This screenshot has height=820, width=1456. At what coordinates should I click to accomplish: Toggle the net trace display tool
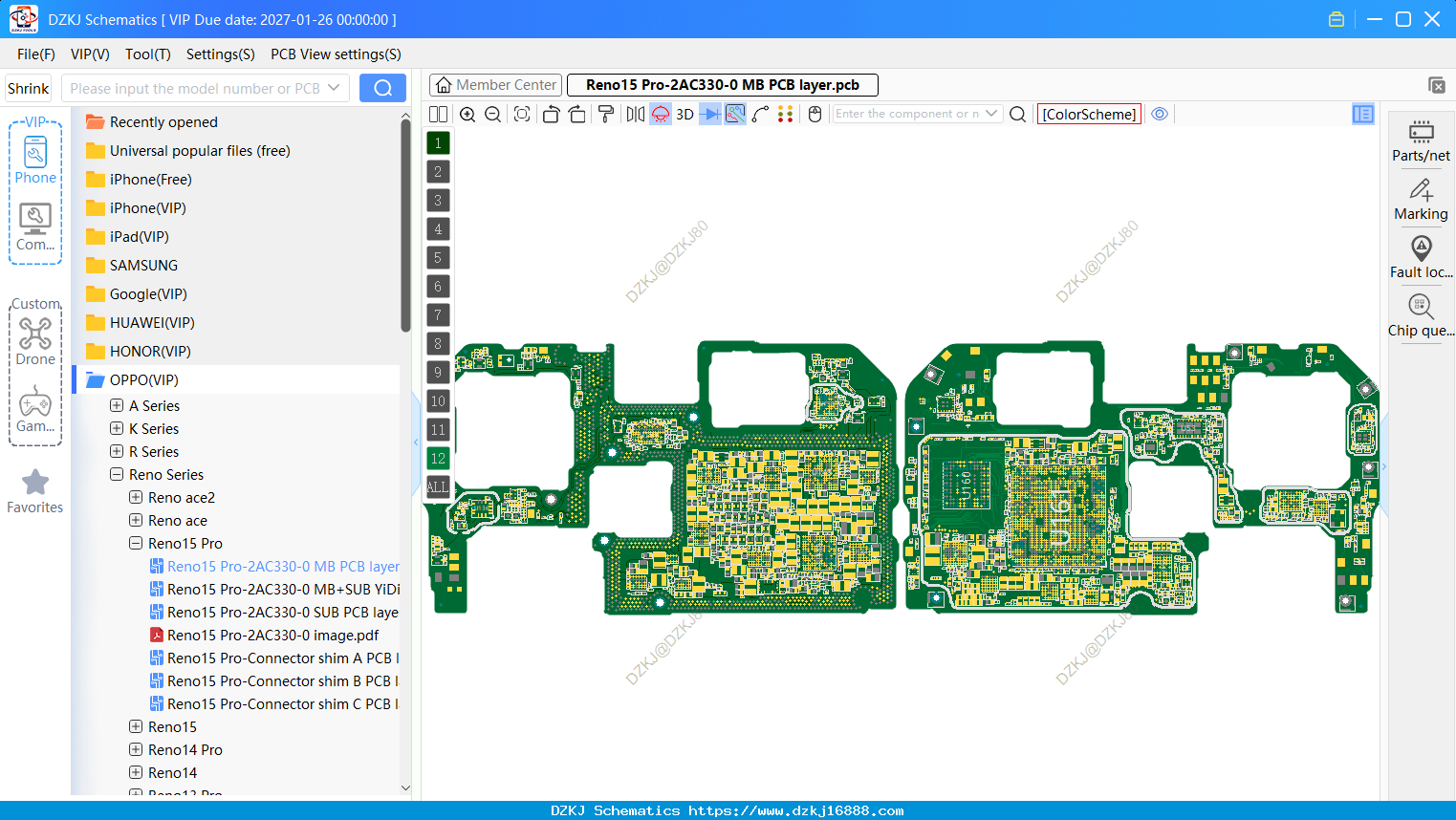pyautogui.click(x=735, y=114)
